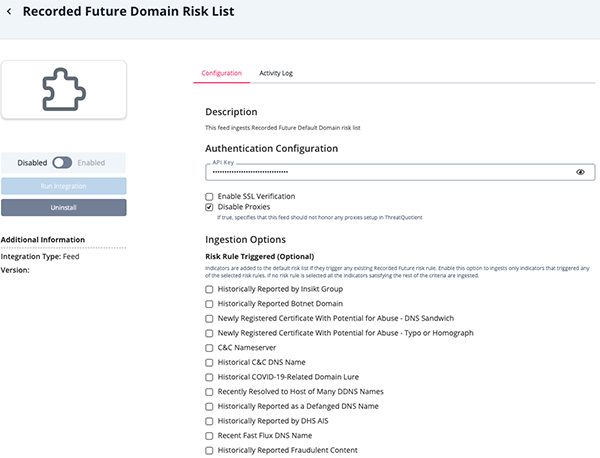Screen dimensions: 600x458
Task: Uncheck the Disable Proxies checkbox
Action: tap(209, 207)
